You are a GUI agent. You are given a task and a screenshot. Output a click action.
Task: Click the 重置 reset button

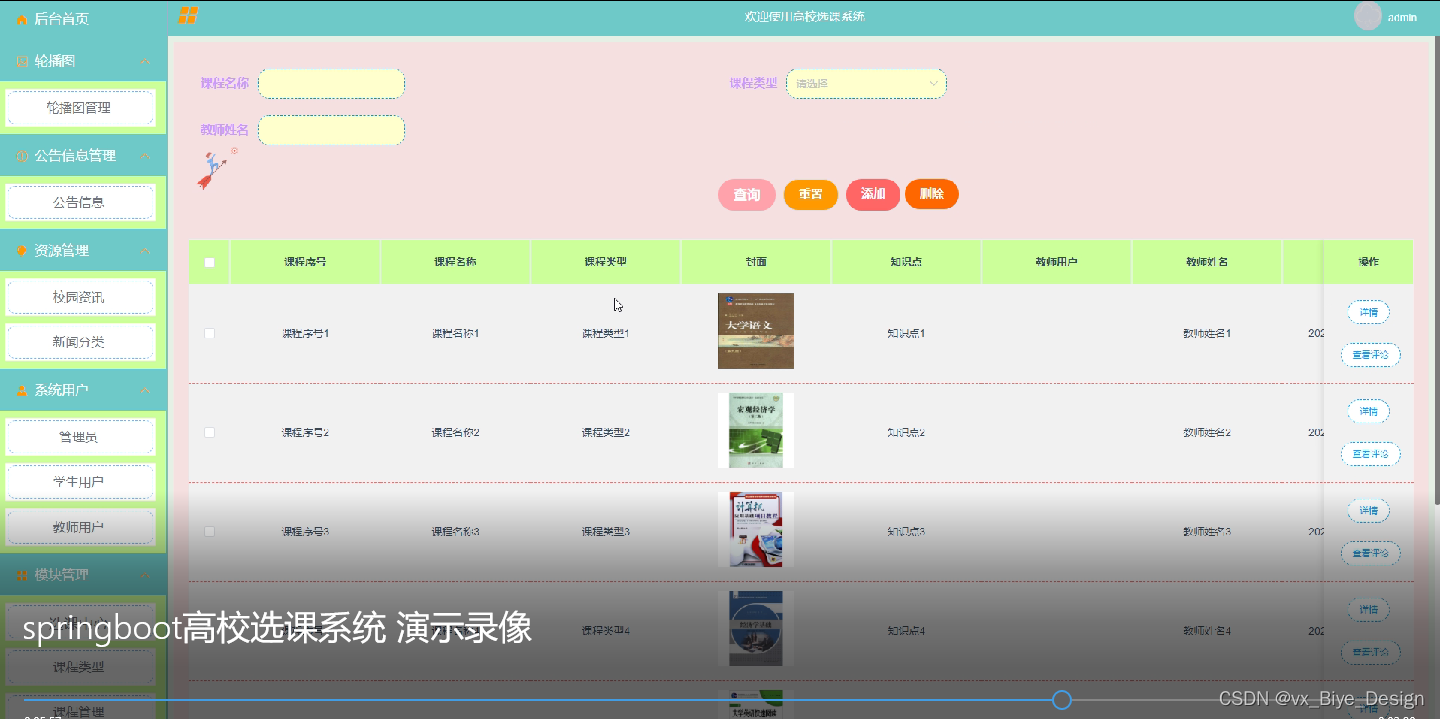[x=811, y=194]
